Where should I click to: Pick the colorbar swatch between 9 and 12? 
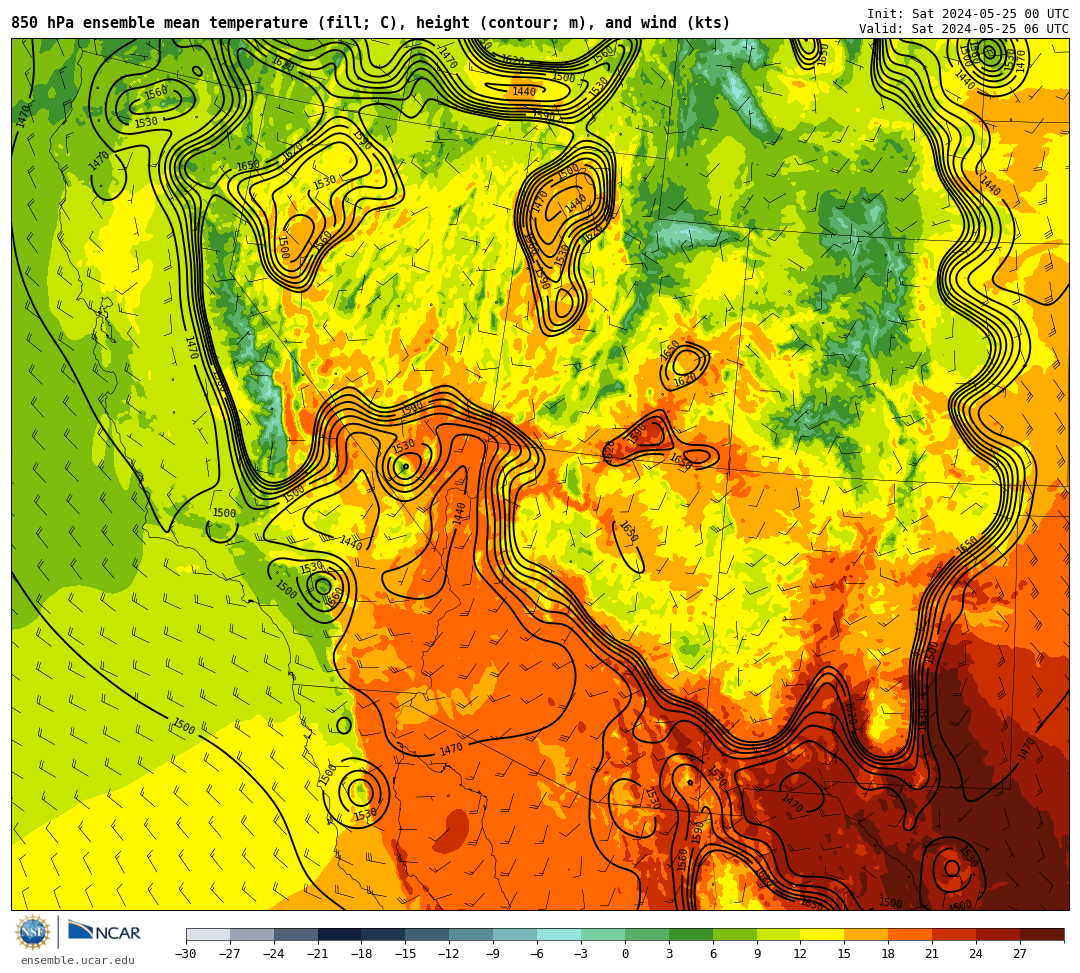click(779, 934)
